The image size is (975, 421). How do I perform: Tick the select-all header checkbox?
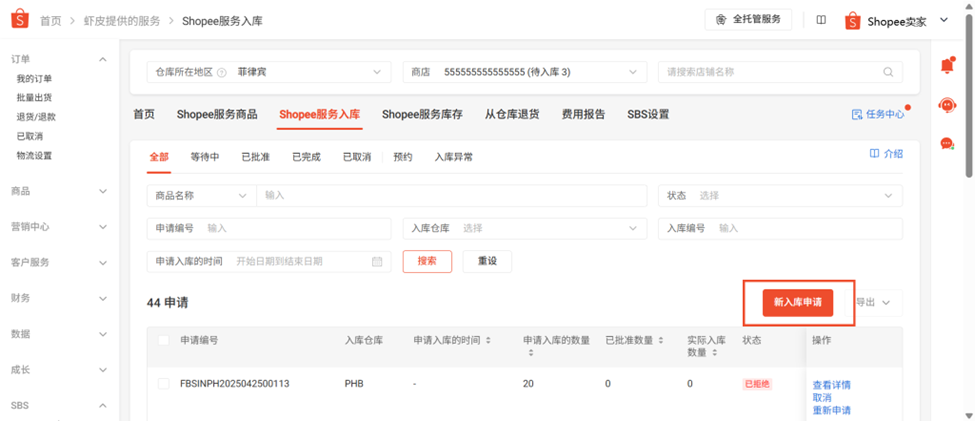pyautogui.click(x=164, y=340)
